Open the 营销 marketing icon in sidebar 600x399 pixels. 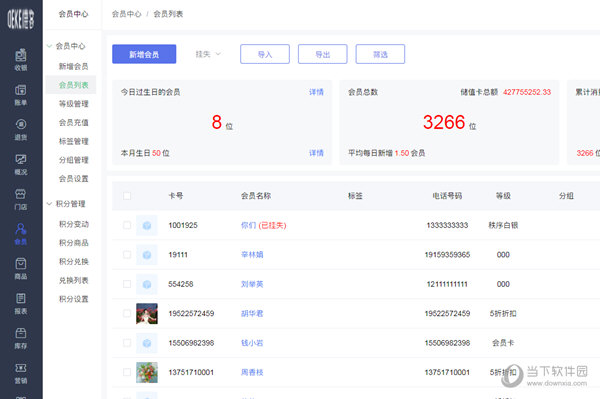[21, 373]
